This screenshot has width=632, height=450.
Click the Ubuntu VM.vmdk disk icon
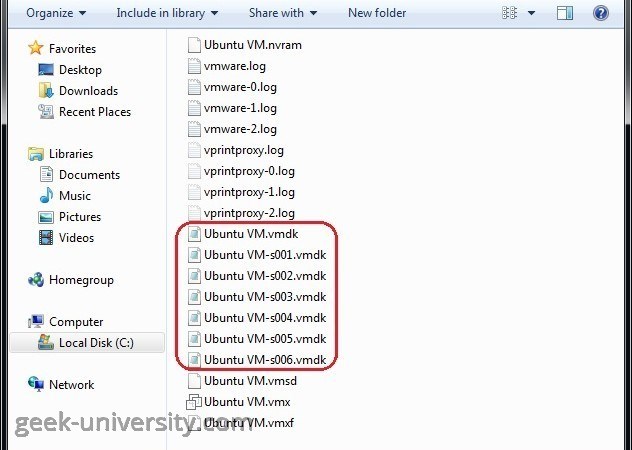(x=194, y=234)
